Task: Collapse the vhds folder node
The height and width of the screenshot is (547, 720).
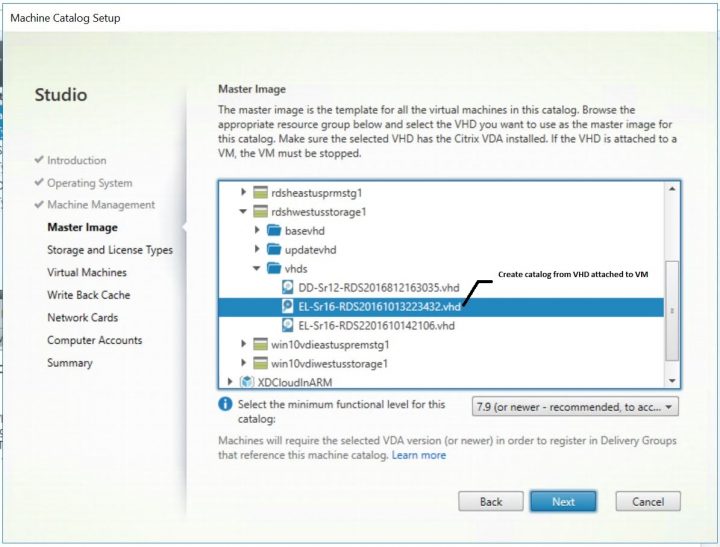Action: pyautogui.click(x=257, y=268)
